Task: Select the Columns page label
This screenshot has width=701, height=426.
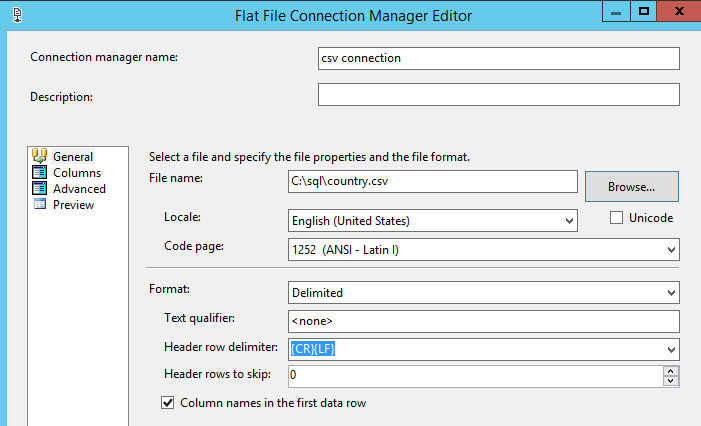Action: [77, 172]
